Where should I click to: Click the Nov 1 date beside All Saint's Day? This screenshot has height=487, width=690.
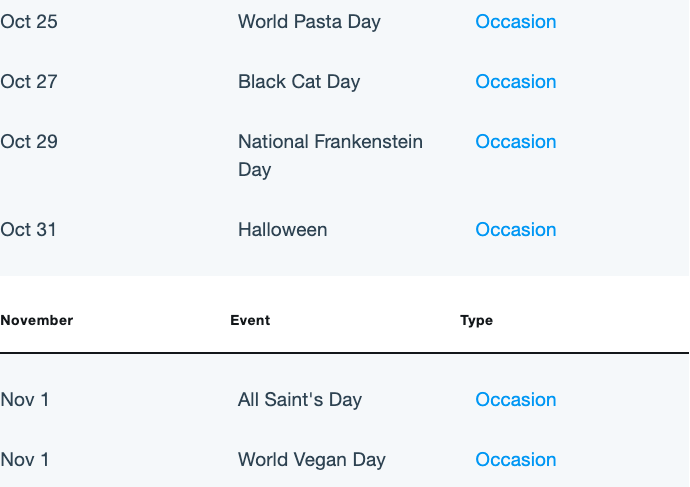click(25, 399)
